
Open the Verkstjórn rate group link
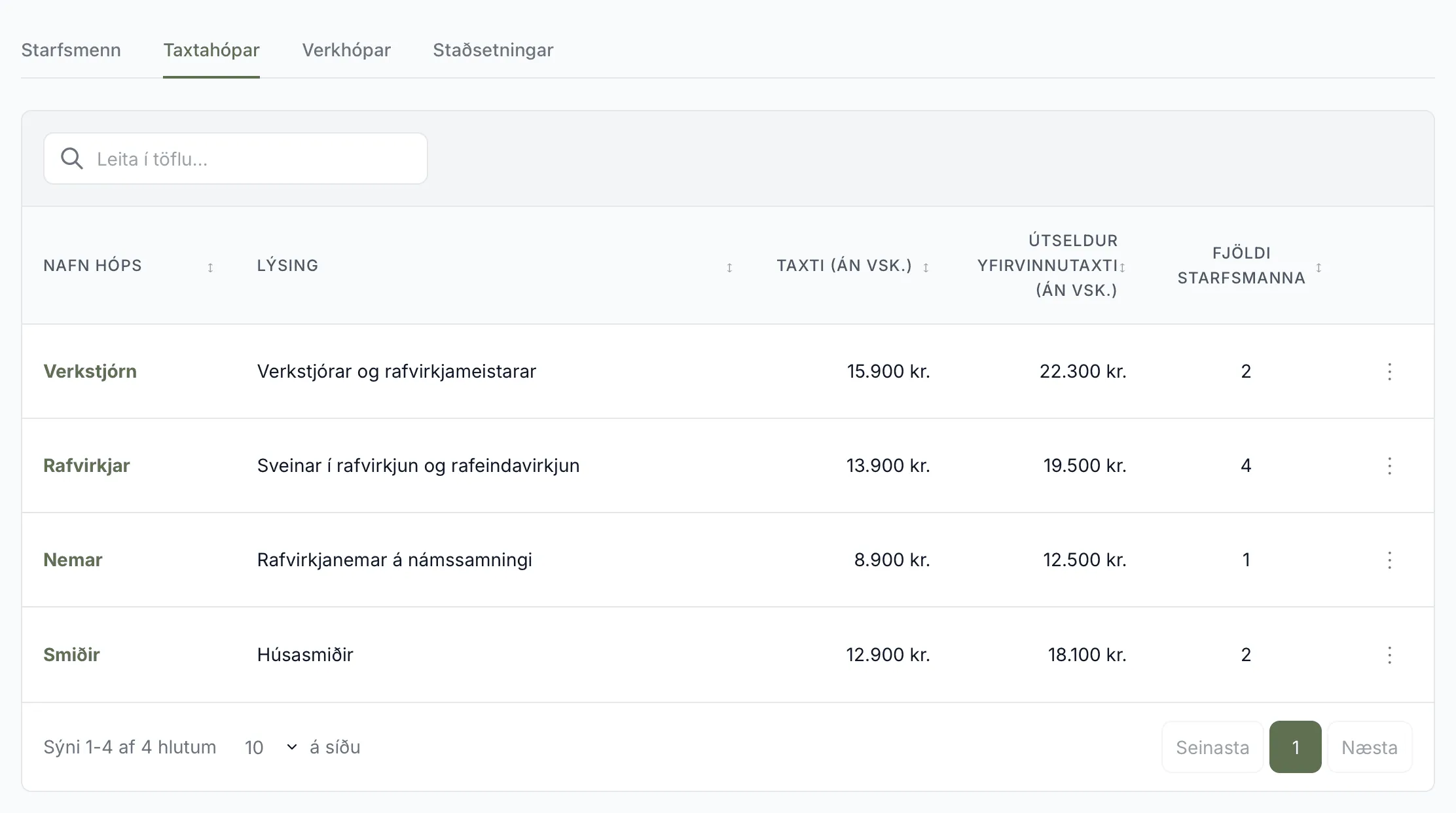90,371
